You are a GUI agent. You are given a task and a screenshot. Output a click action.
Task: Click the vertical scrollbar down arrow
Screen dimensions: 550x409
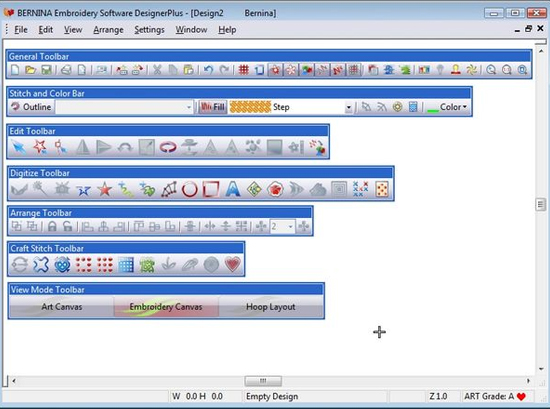[x=541, y=369]
